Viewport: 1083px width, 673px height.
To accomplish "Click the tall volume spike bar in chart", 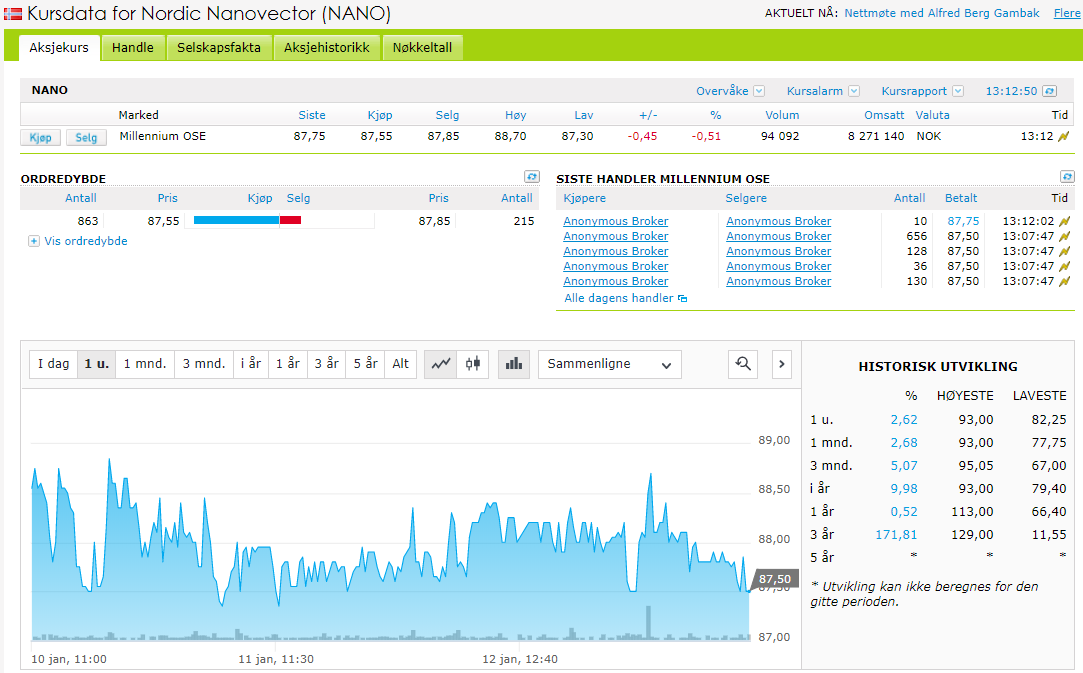I will (649, 622).
